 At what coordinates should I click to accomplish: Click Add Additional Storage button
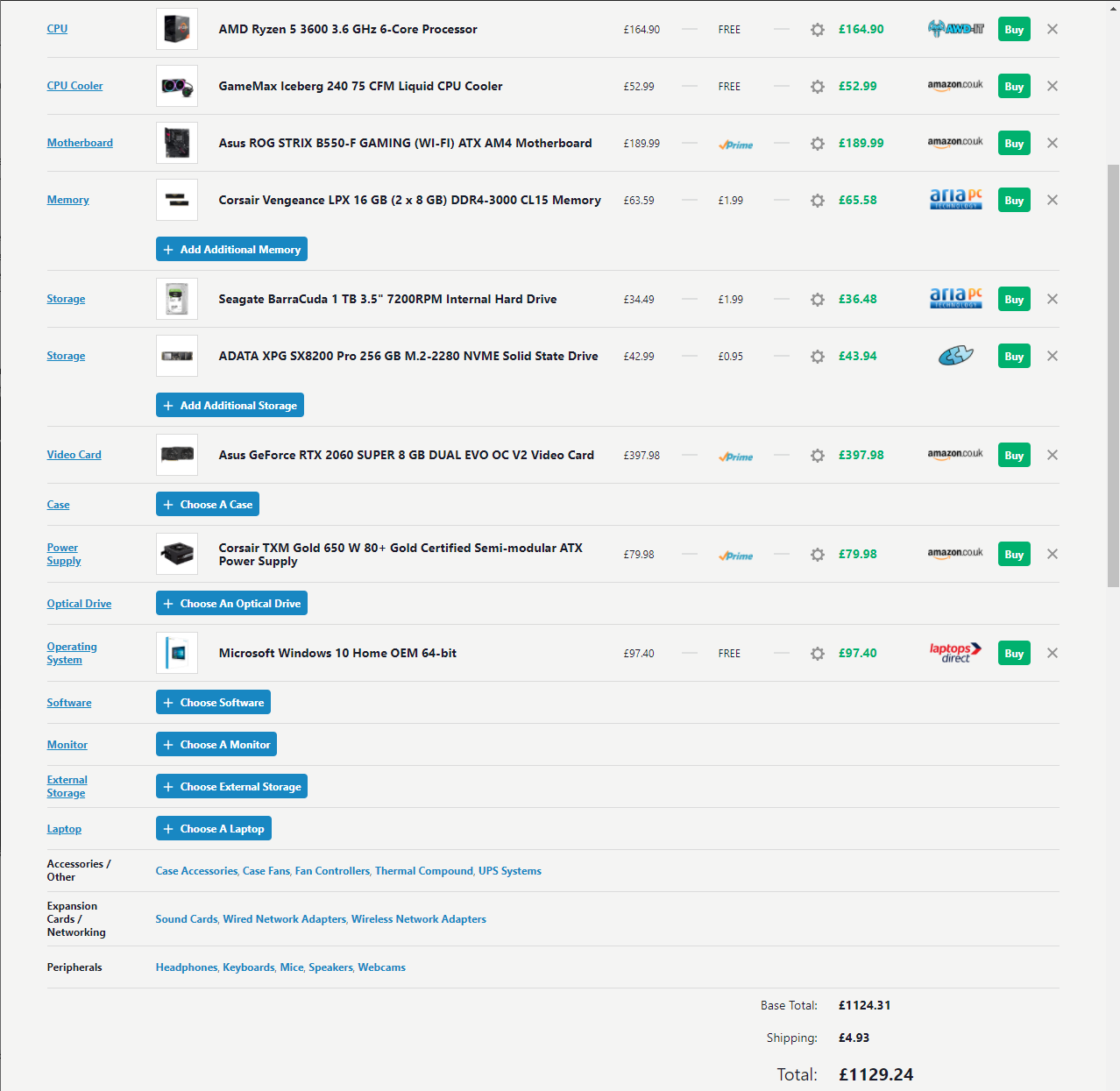coord(230,405)
